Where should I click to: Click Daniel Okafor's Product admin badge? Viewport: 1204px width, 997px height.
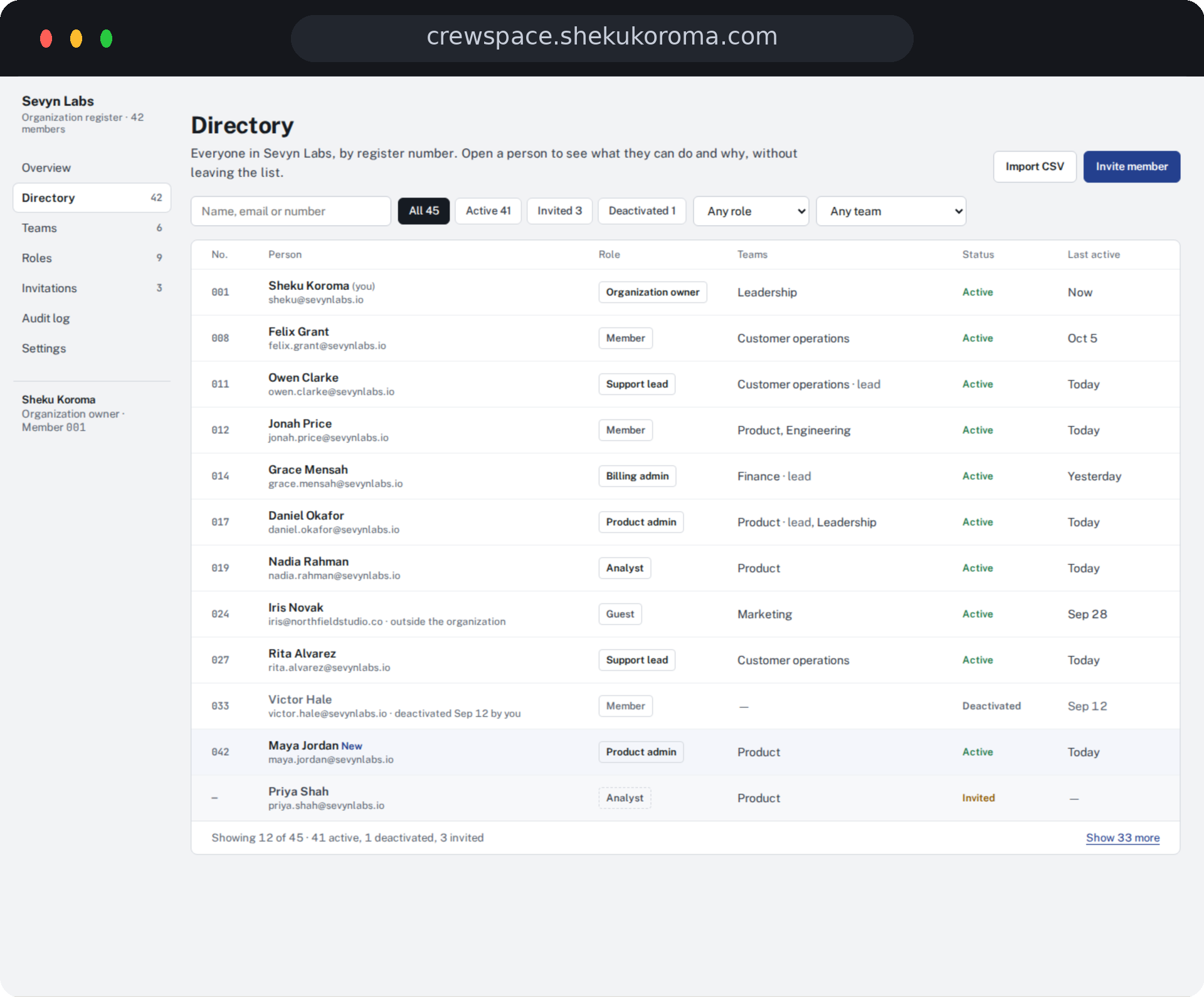click(641, 522)
